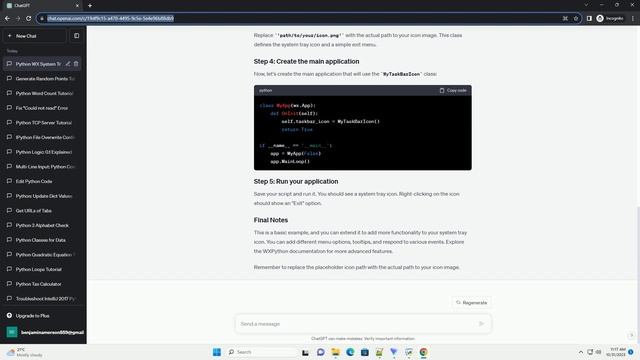
Task: Show hidden system tray icons
Action: (581, 352)
